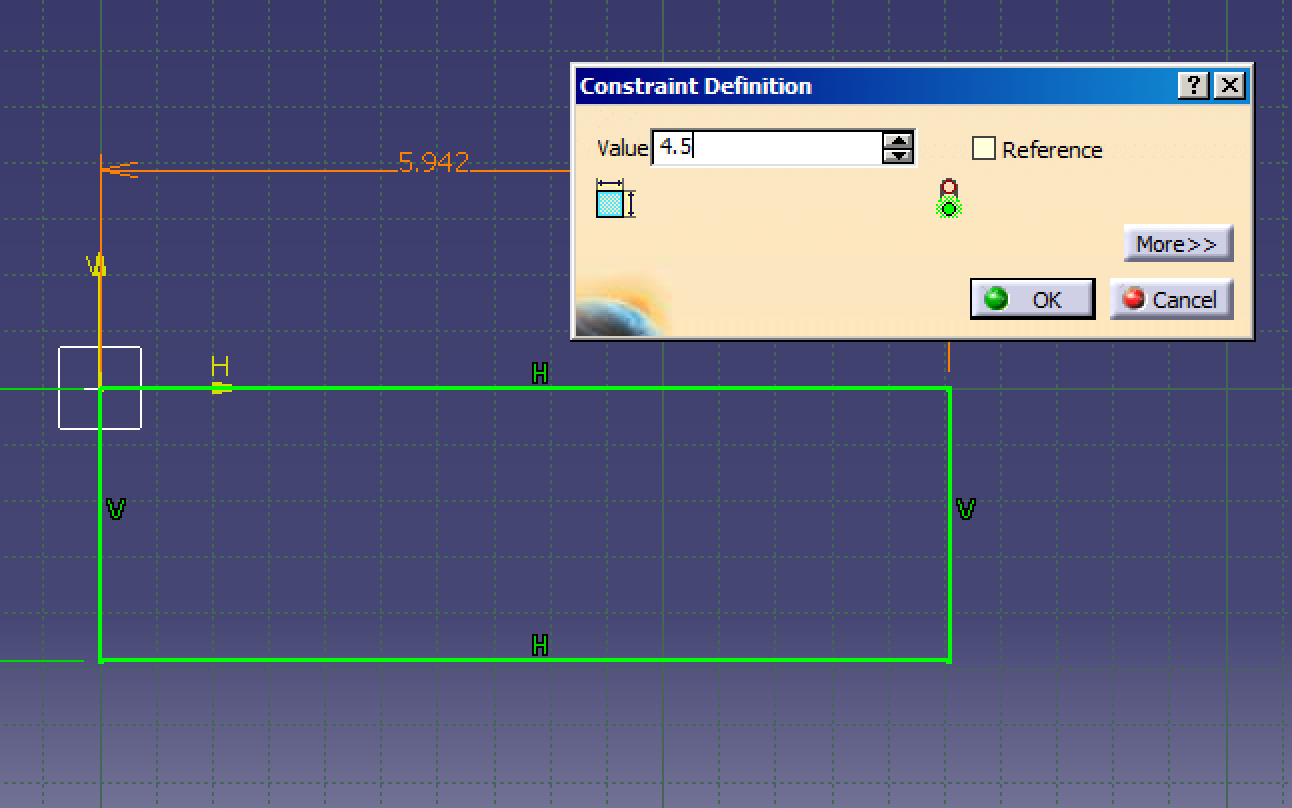Select bottom horizontal constraint symbol H

pos(540,646)
